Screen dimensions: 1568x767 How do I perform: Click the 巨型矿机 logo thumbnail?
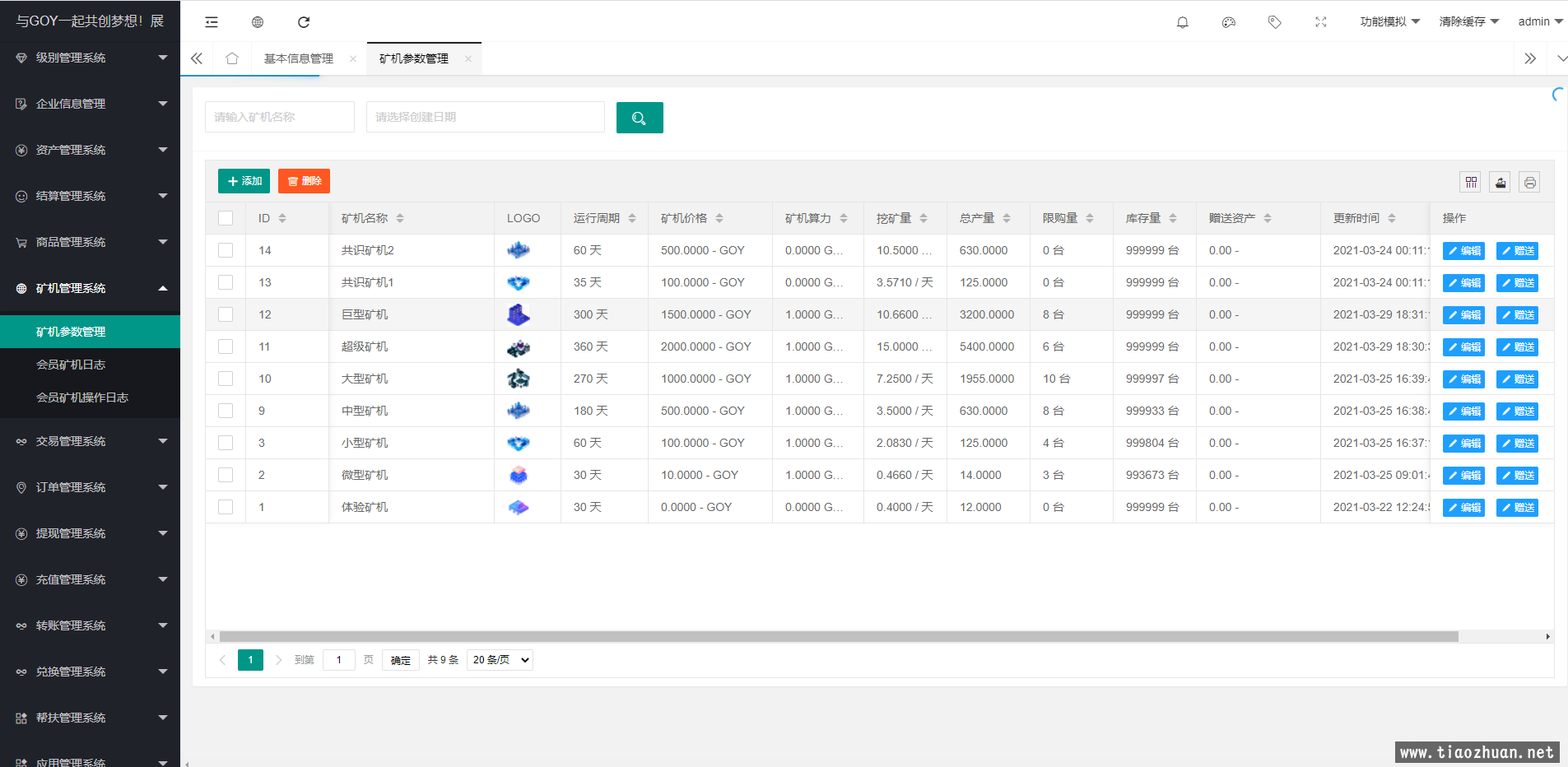pos(519,314)
